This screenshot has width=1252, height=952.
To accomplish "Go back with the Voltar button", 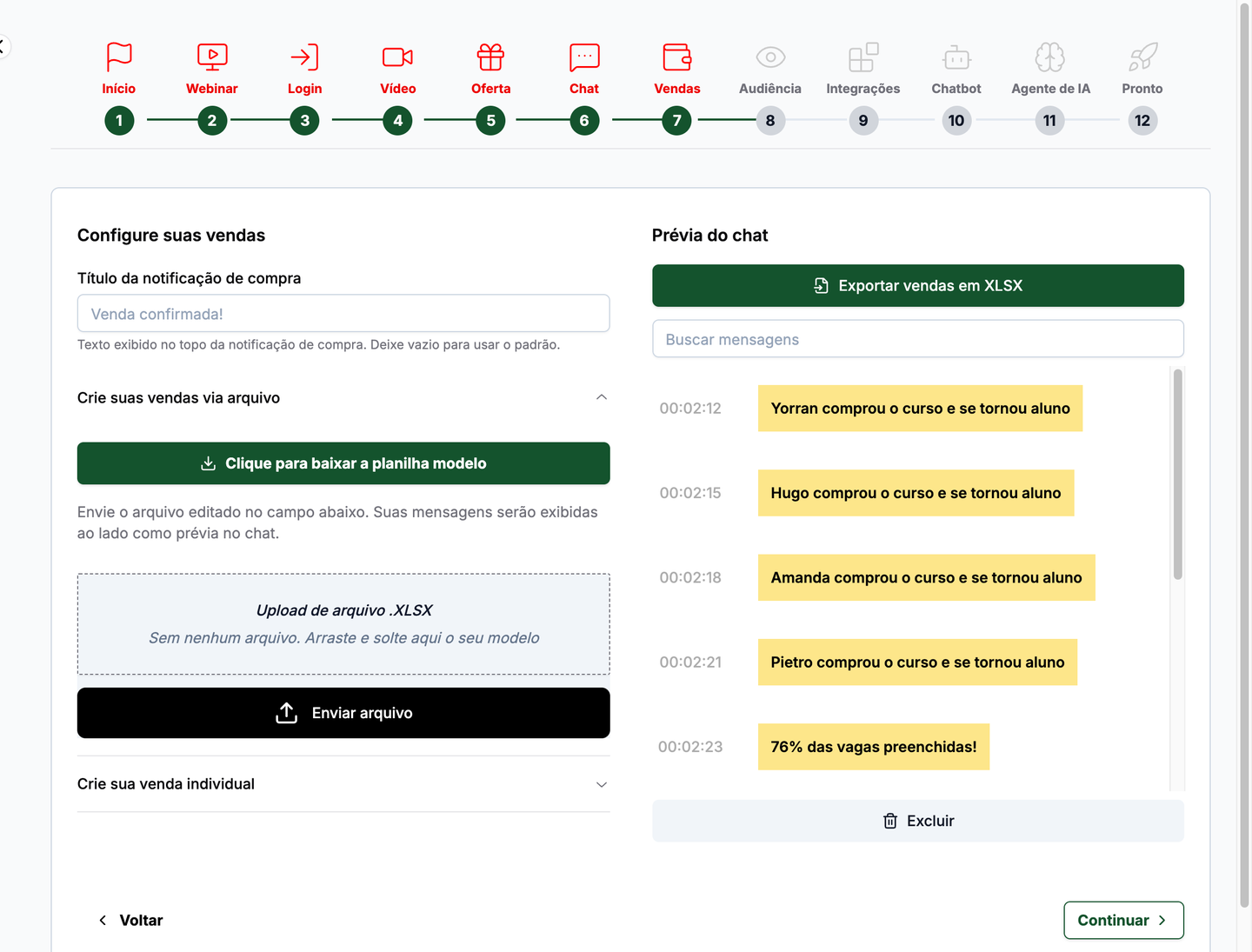I will 130,921.
